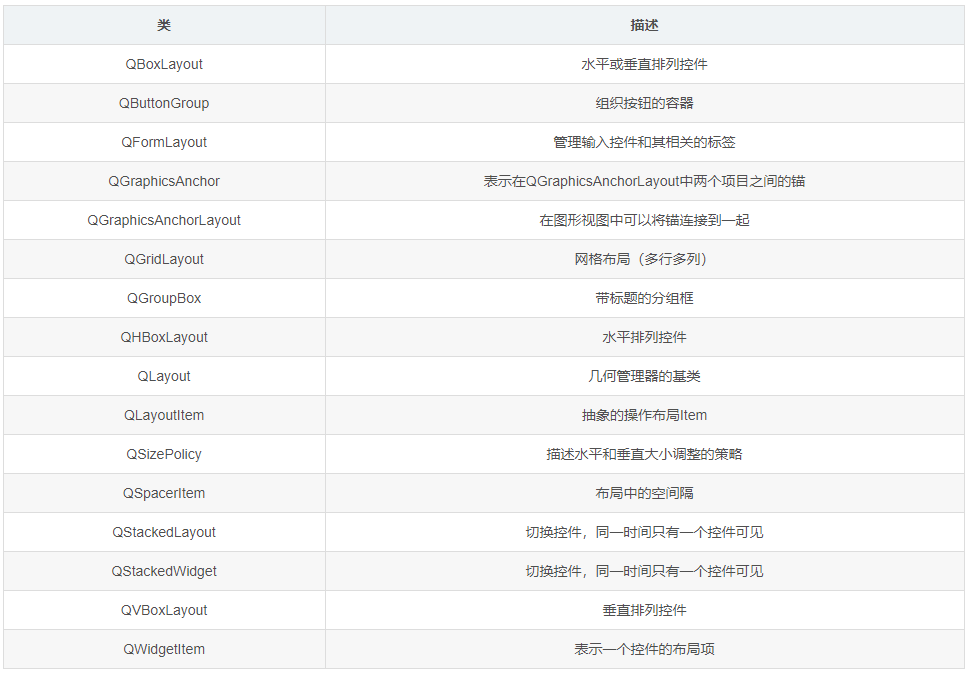
Task: Click the QLayoutItem entry
Action: 164,415
